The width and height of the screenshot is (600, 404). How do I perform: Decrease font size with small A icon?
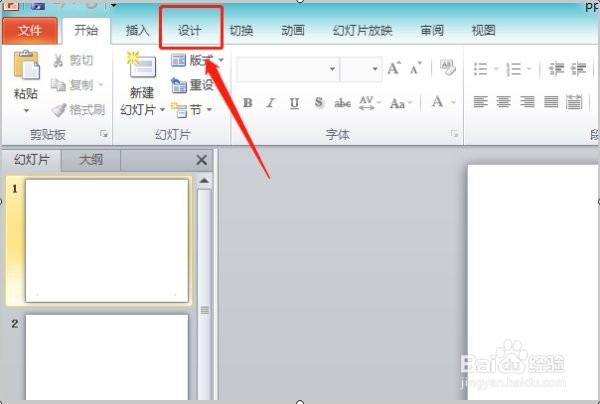pyautogui.click(x=416, y=68)
